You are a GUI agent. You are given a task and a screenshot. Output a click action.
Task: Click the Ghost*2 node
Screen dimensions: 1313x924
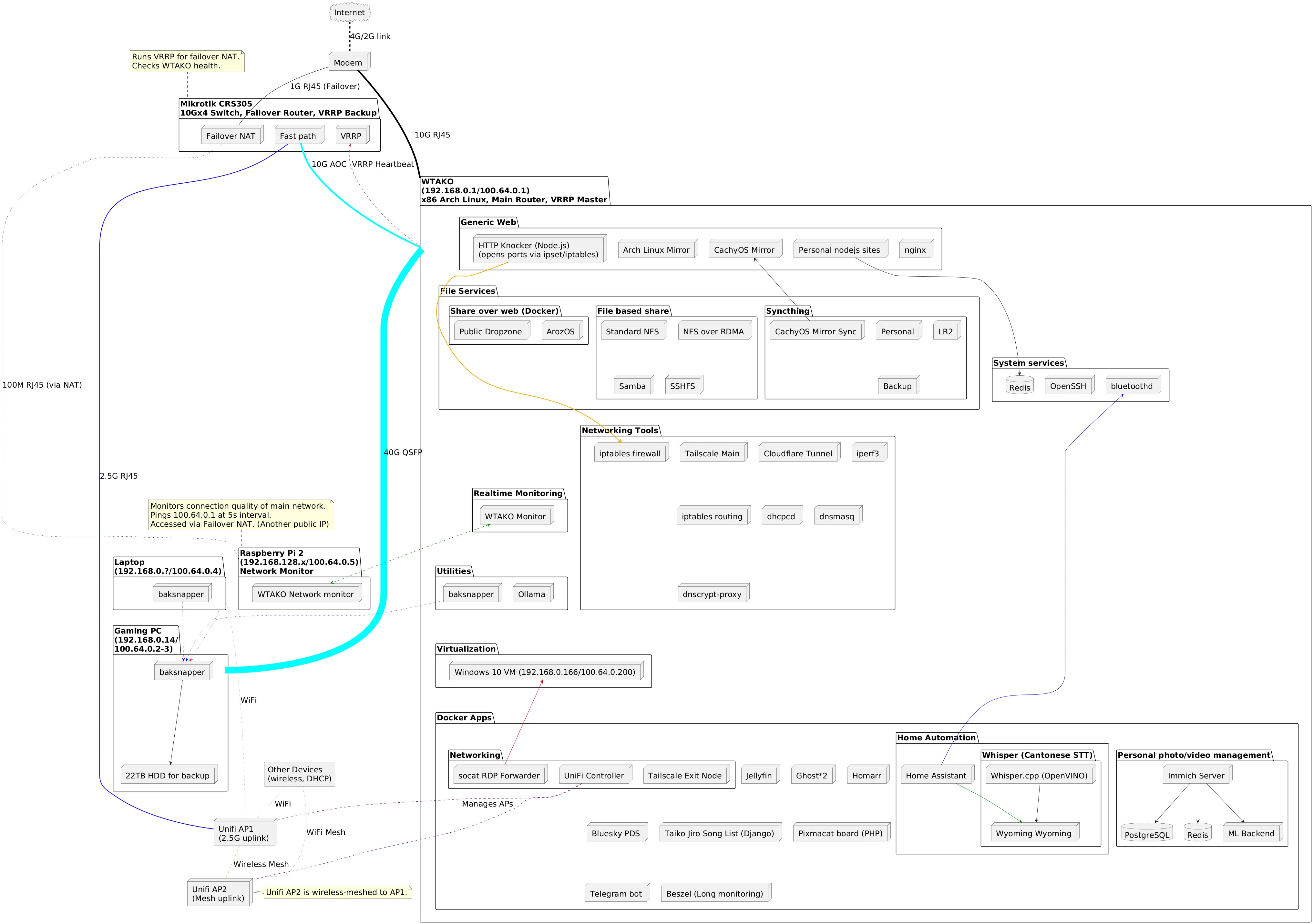pos(813,775)
